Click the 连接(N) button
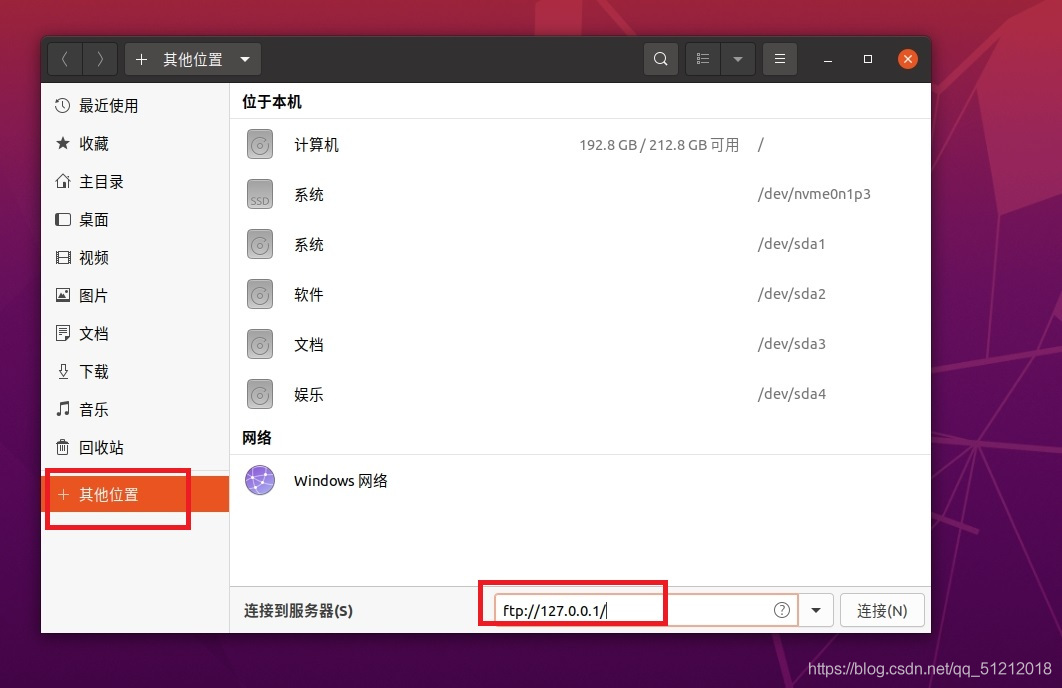This screenshot has height=688, width=1062. [x=882, y=610]
